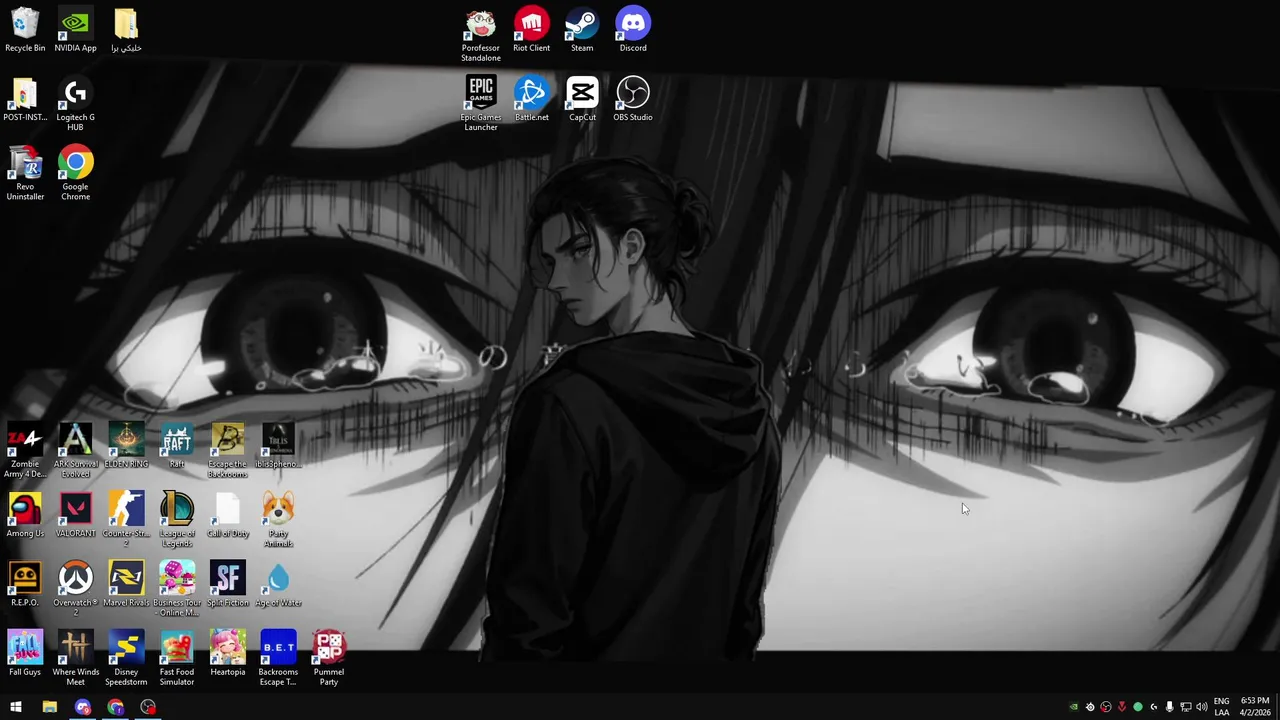The width and height of the screenshot is (1280, 720).
Task: Switch to OBS in the taskbar
Action: (x=148, y=707)
